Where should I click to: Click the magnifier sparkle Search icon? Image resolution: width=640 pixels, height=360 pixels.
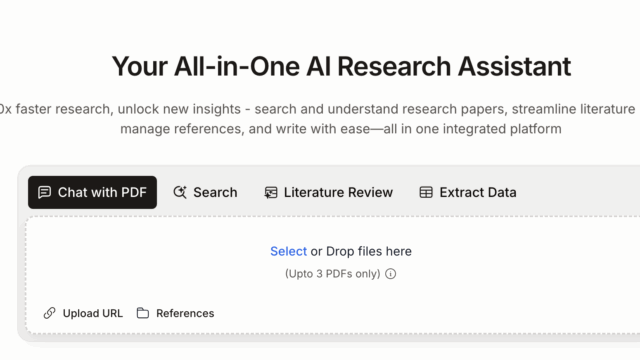tap(180, 192)
